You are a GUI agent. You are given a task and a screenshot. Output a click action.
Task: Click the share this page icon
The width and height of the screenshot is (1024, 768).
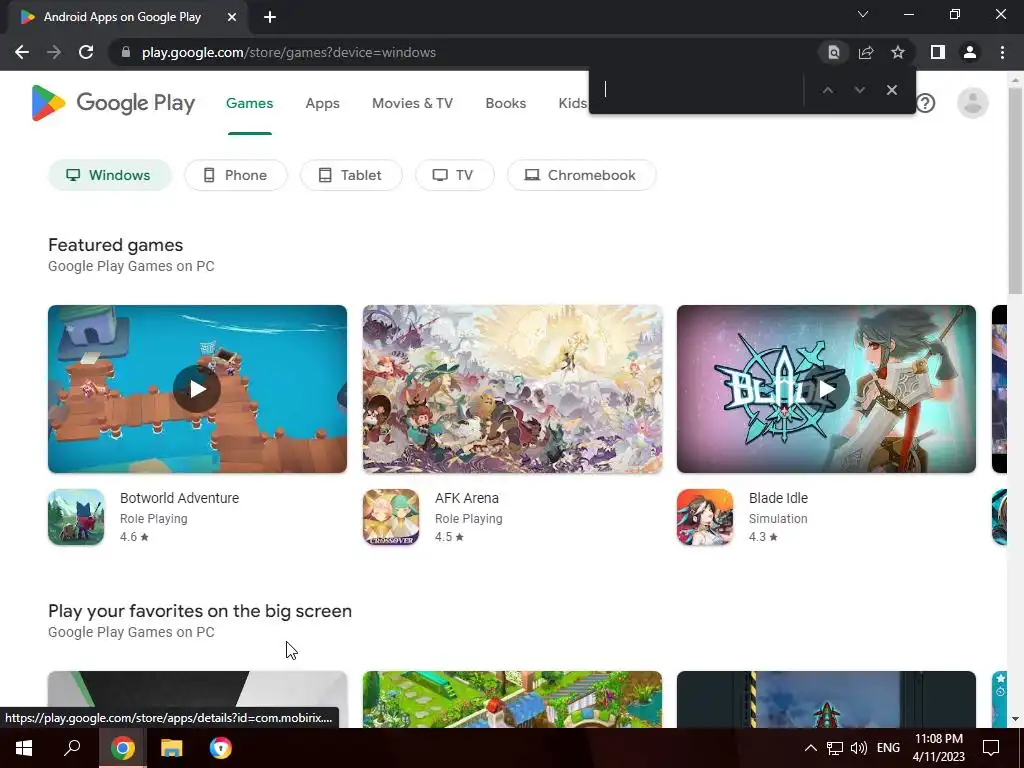coord(866,52)
